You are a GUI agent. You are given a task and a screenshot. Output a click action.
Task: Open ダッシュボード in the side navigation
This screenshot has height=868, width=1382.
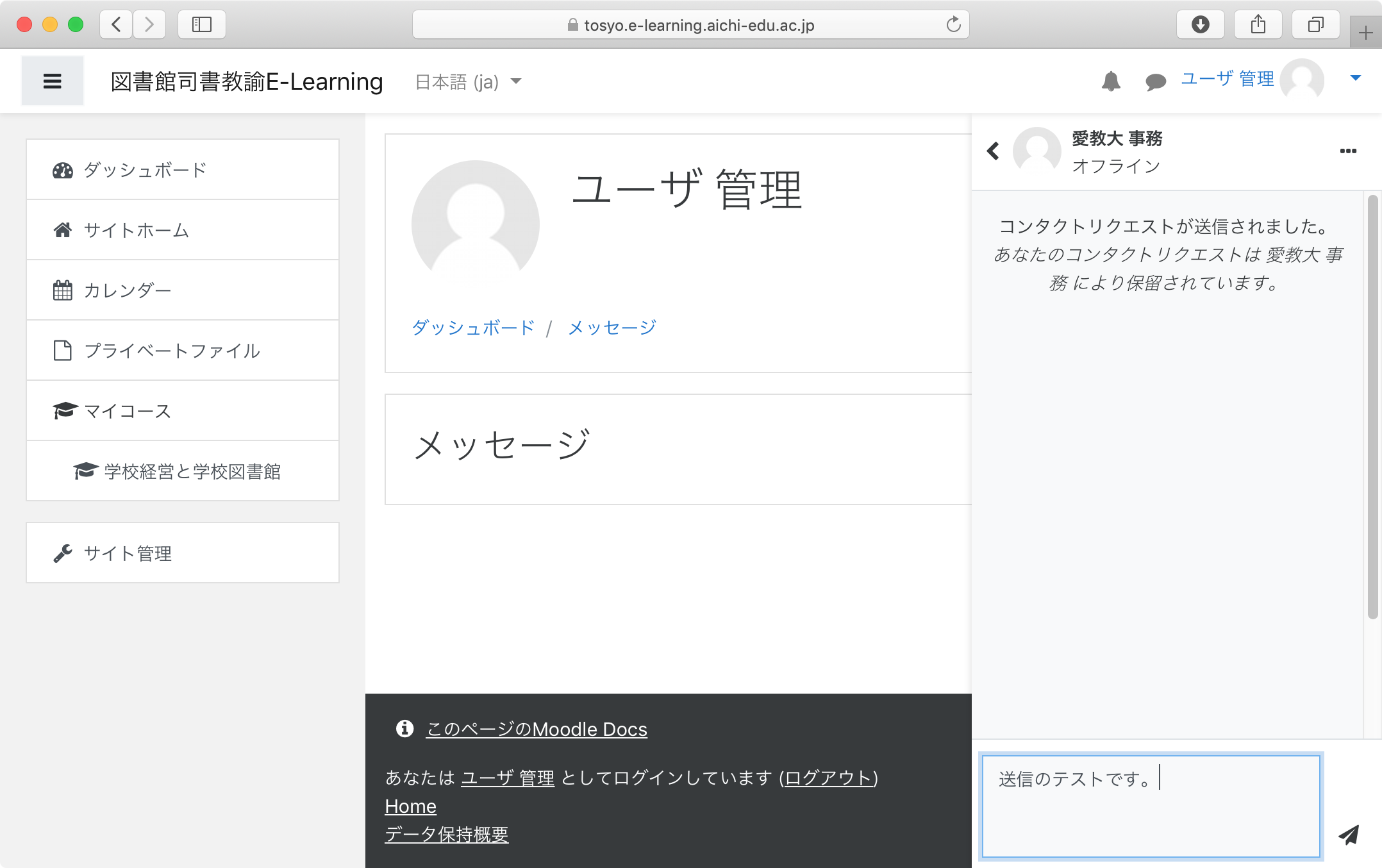183,170
